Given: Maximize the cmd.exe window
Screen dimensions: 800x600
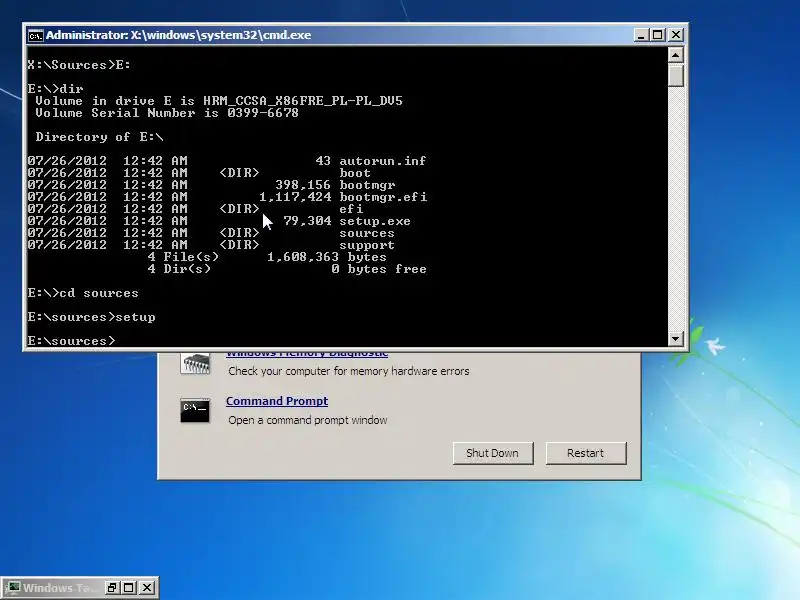Looking at the screenshot, I should tap(658, 35).
